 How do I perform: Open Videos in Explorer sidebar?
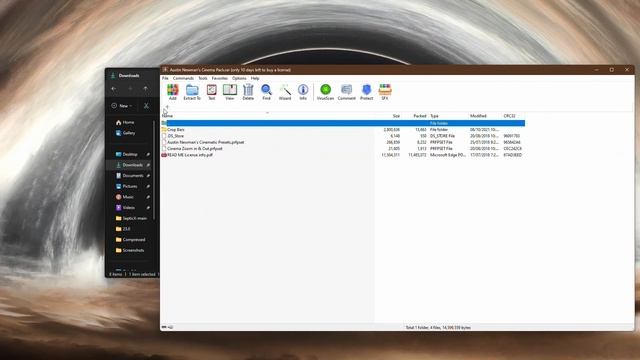tap(125, 207)
